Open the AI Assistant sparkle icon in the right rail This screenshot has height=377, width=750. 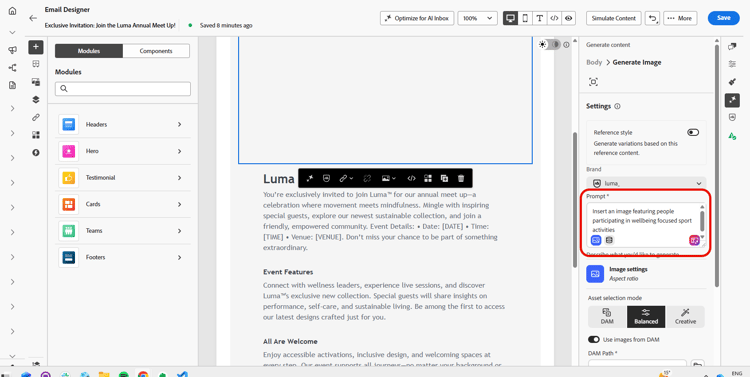pyautogui.click(x=732, y=100)
